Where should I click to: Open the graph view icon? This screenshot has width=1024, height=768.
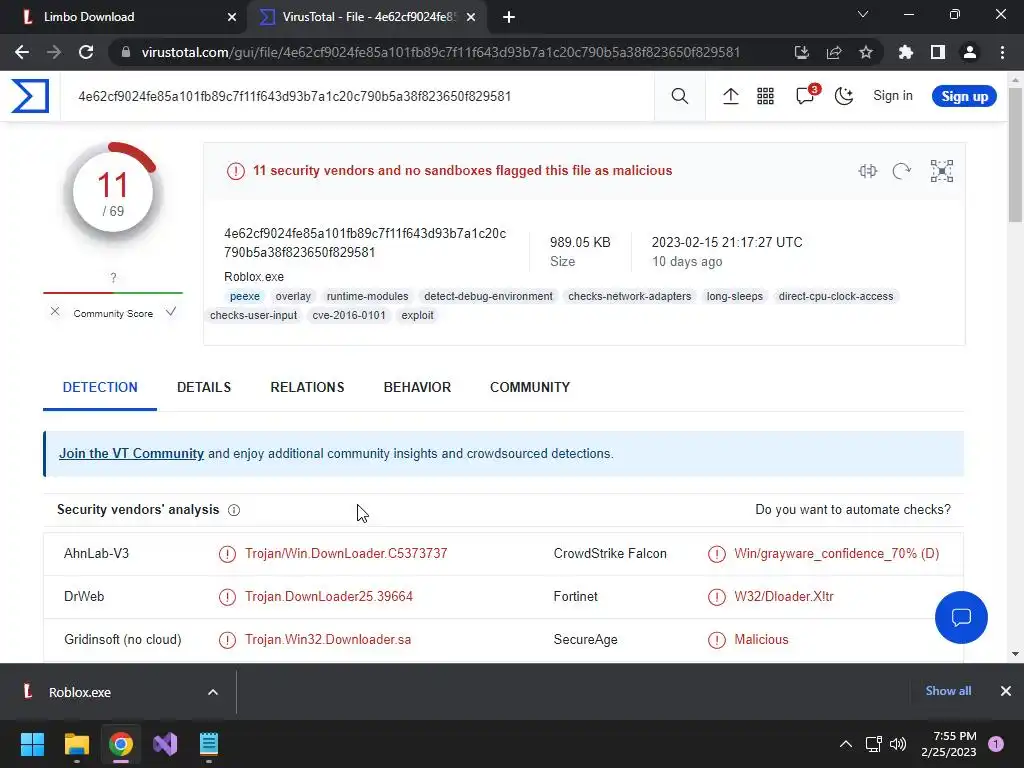pyautogui.click(x=942, y=171)
